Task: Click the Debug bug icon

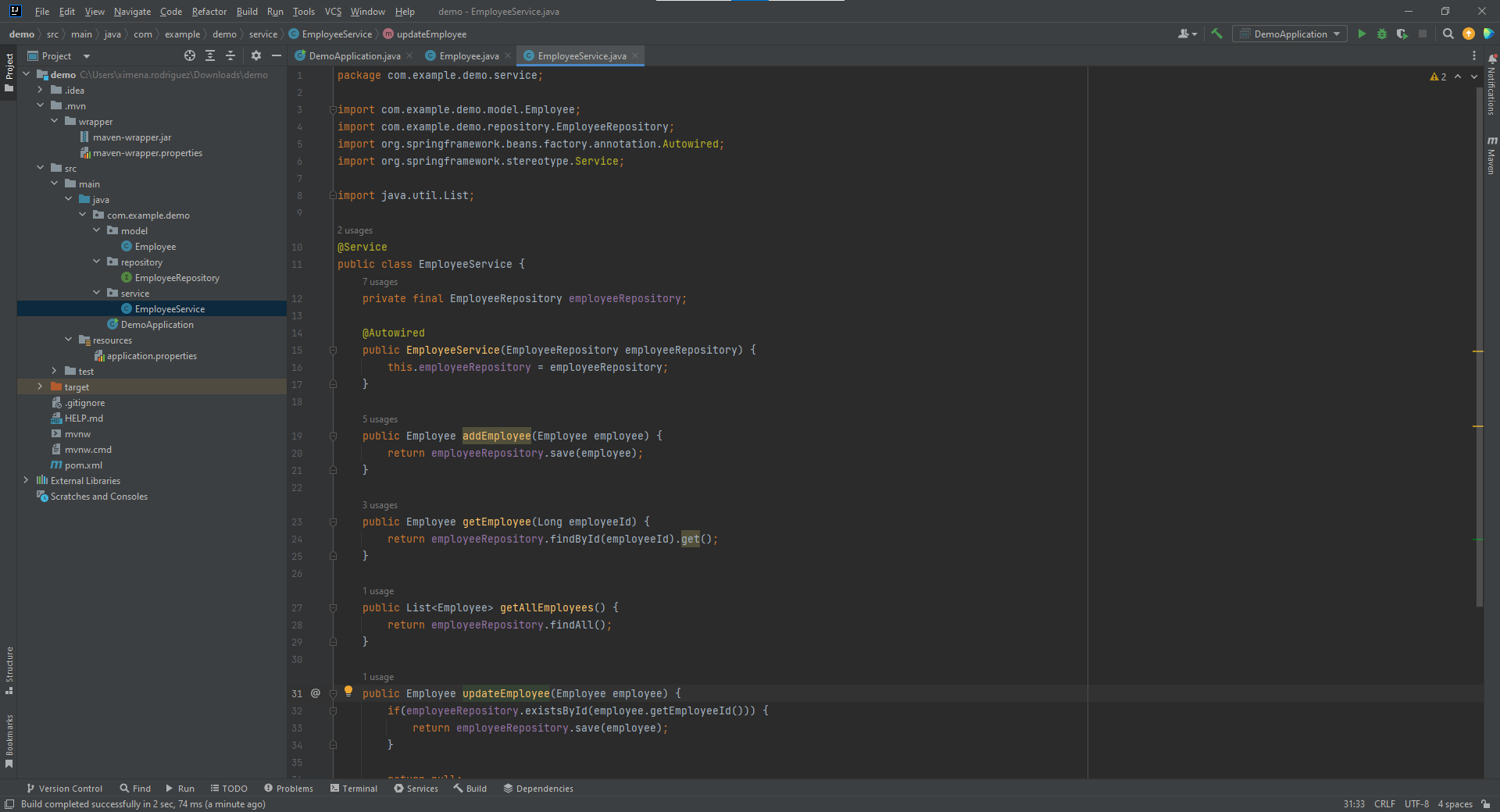Action: (1382, 34)
